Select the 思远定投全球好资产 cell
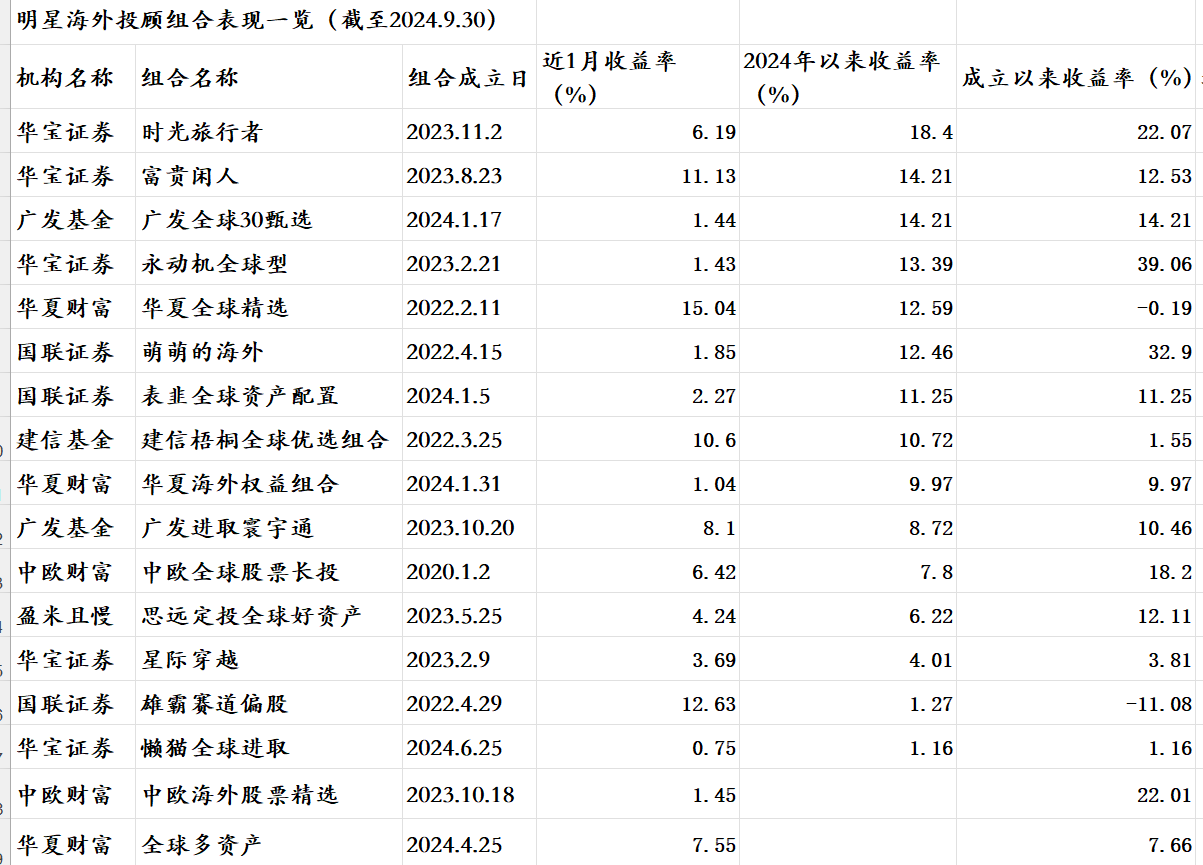The width and height of the screenshot is (1203, 865). click(x=269, y=615)
